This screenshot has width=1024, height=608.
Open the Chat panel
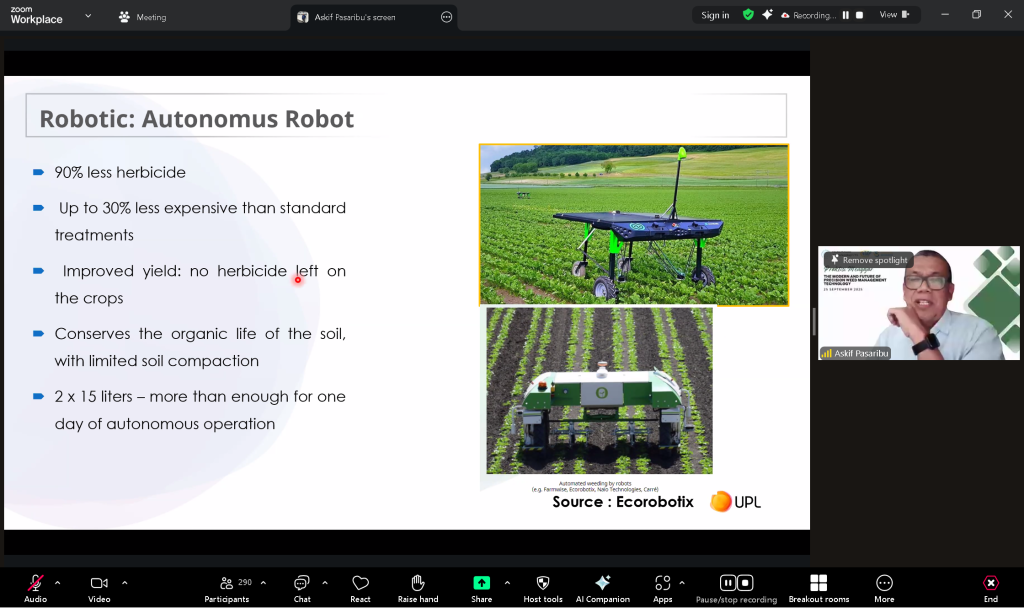[301, 583]
